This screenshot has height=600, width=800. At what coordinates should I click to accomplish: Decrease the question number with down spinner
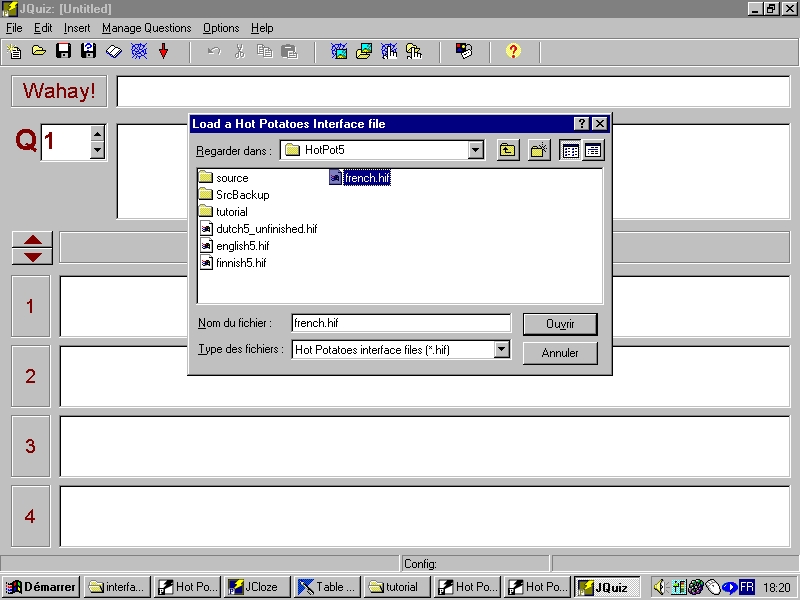pyautogui.click(x=97, y=150)
